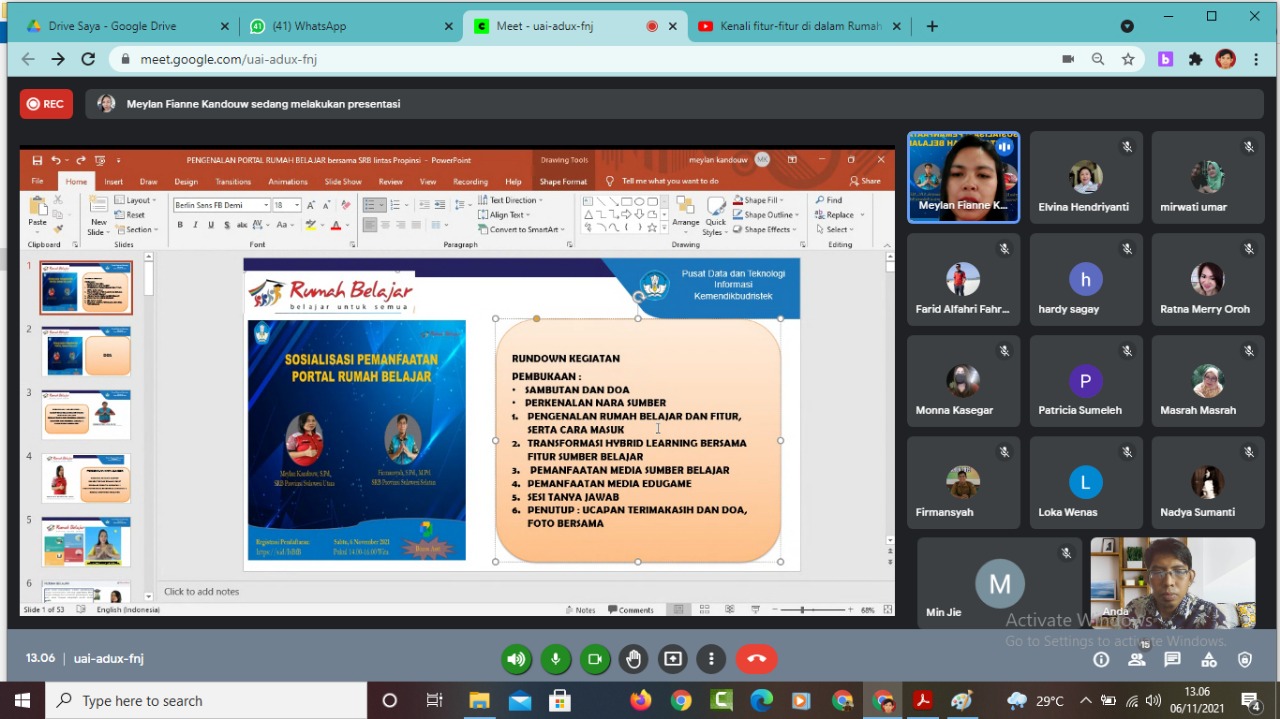This screenshot has height=719, width=1280.
Task: Open the meeting chat panel
Action: (x=1173, y=660)
